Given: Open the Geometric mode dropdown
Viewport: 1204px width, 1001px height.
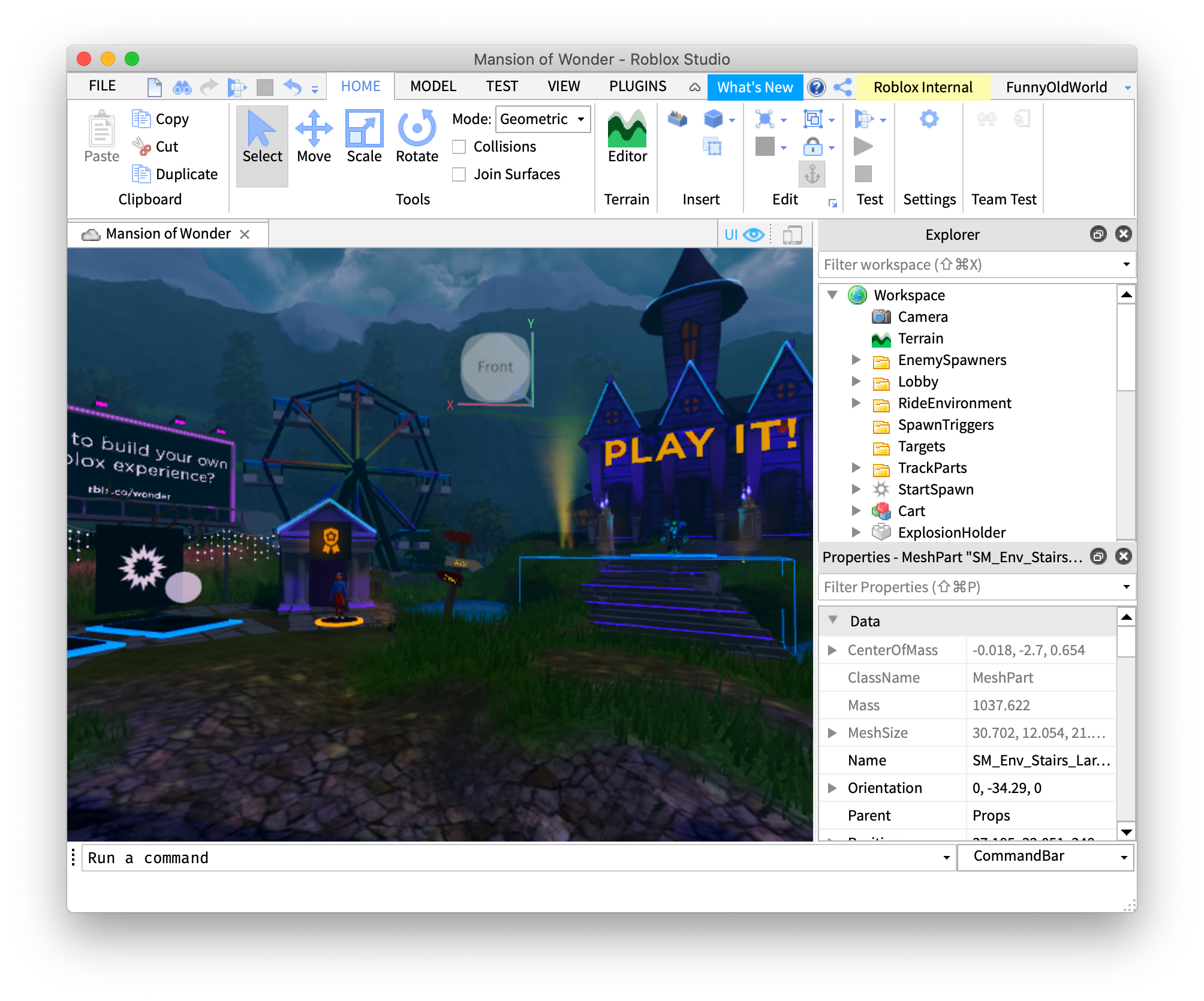Looking at the screenshot, I should click(543, 119).
